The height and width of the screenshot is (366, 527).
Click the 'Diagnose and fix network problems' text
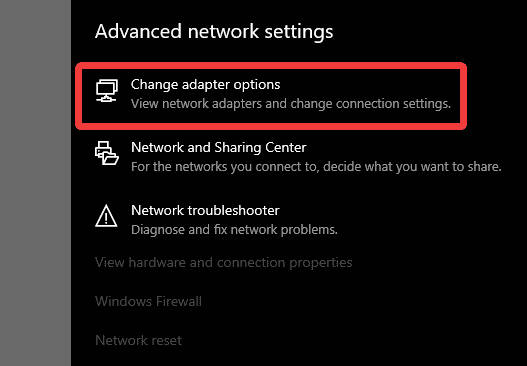click(234, 230)
